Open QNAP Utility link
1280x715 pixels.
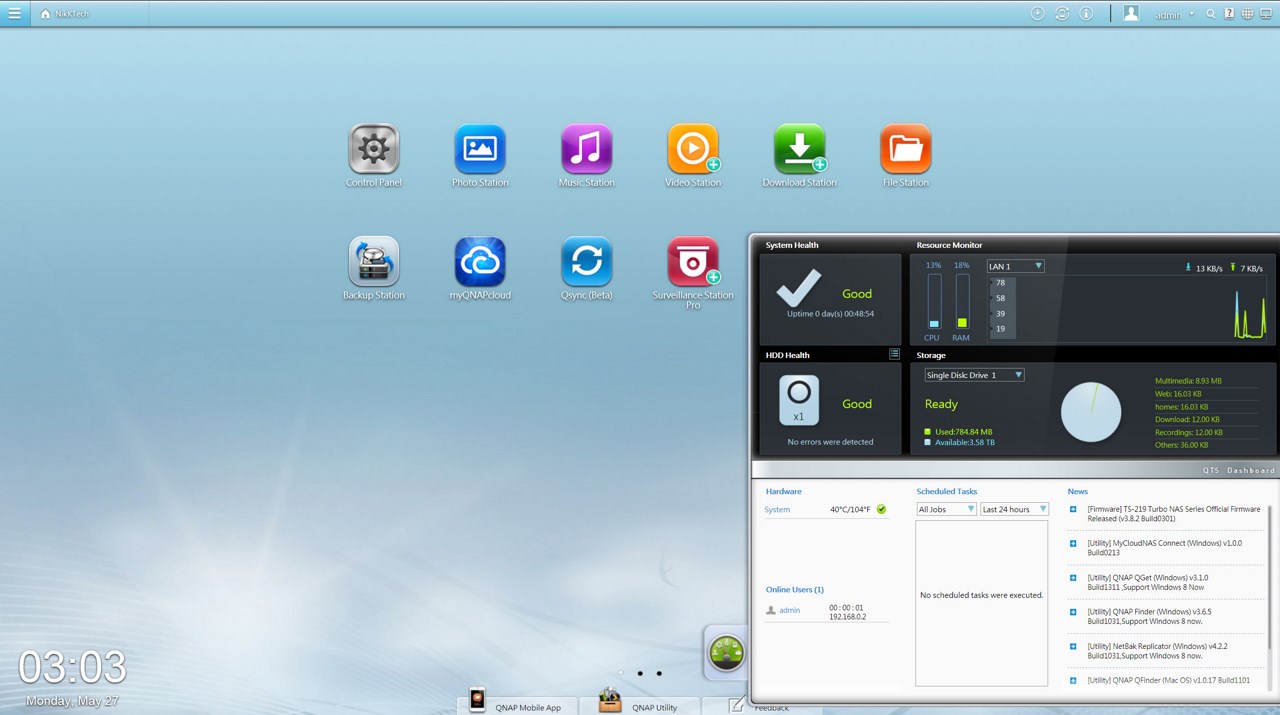[x=654, y=707]
